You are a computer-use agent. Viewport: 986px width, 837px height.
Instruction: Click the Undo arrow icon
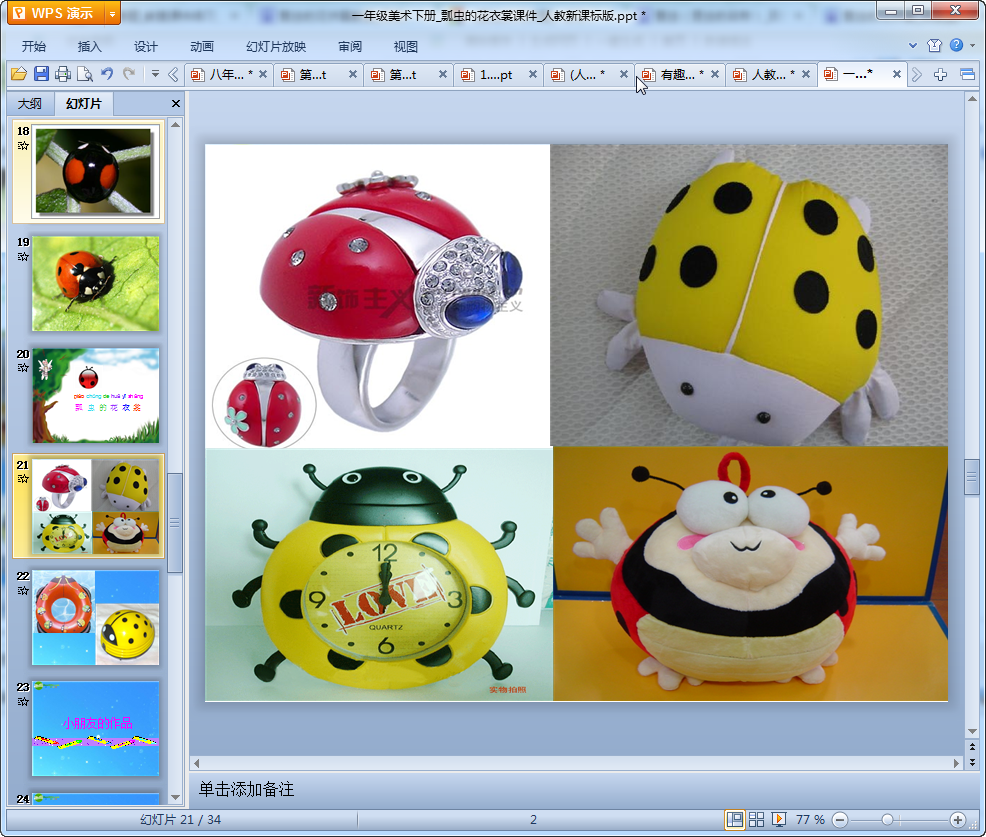[107, 74]
